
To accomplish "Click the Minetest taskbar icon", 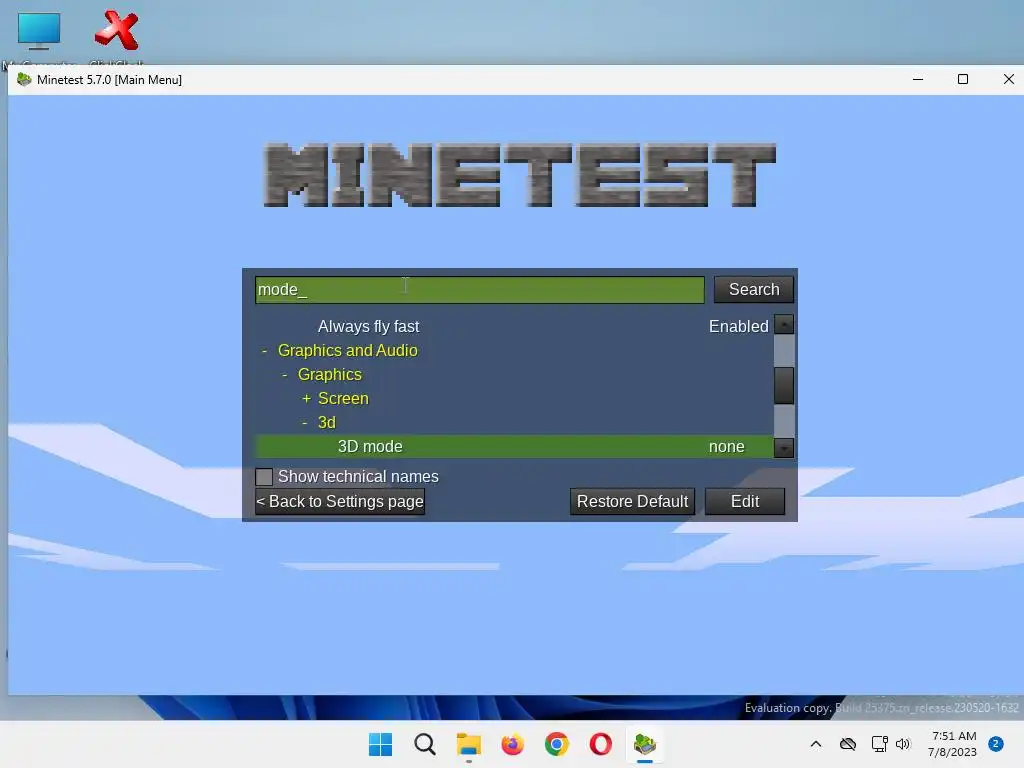I will [645, 744].
